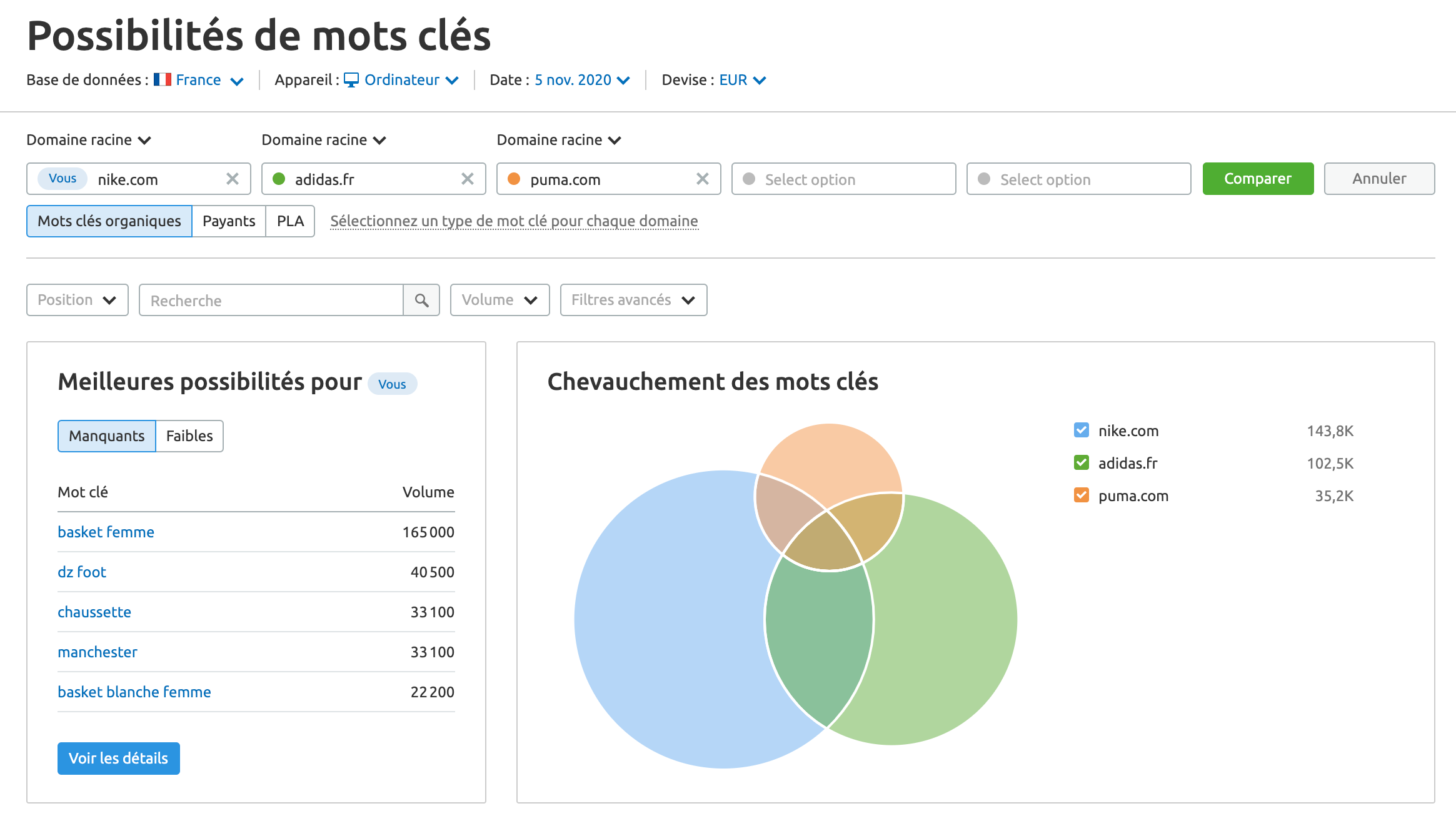Click the search magnifier icon
Image resolution: width=1456 pixels, height=826 pixels.
pos(422,301)
